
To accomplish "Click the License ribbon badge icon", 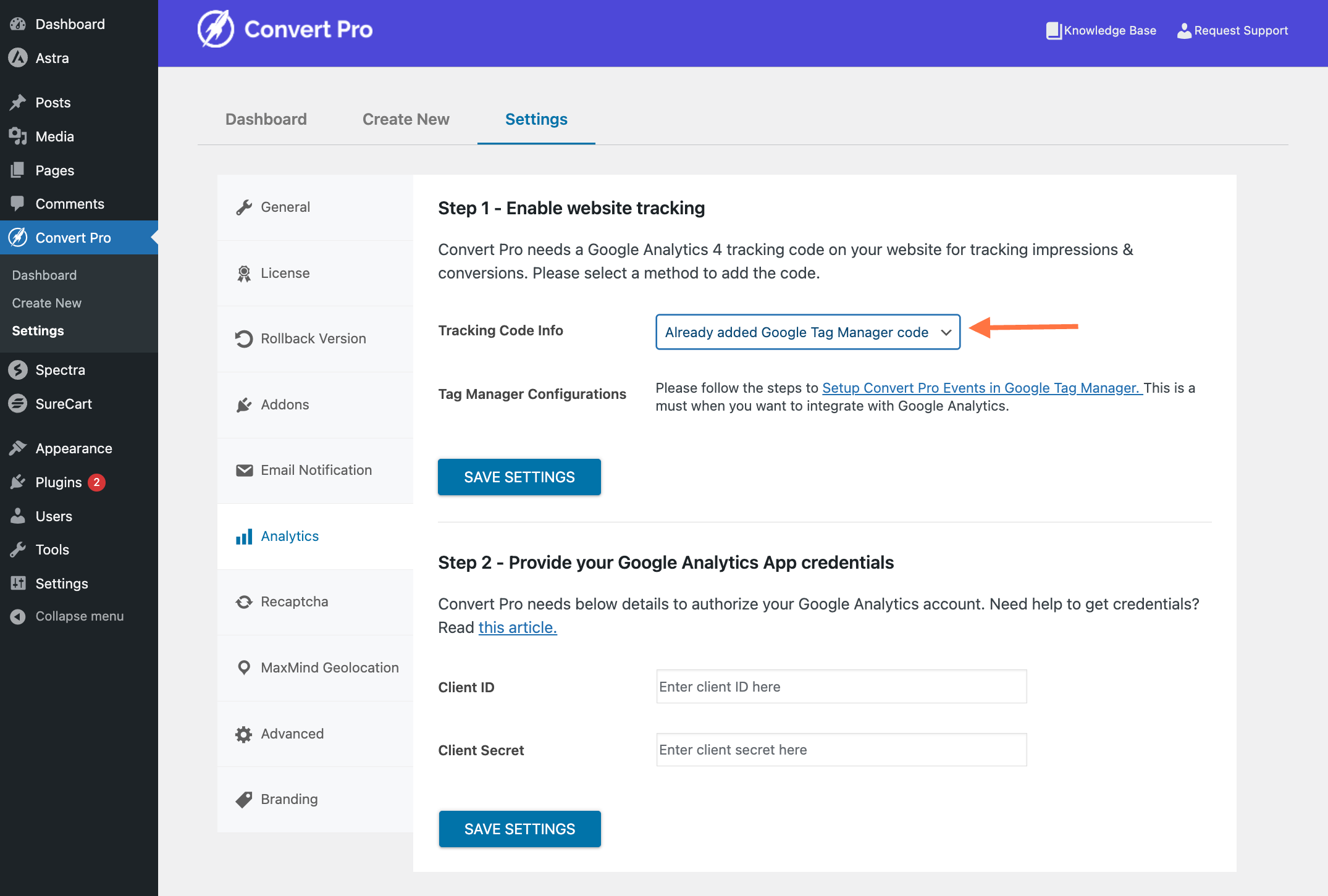I will [x=244, y=274].
